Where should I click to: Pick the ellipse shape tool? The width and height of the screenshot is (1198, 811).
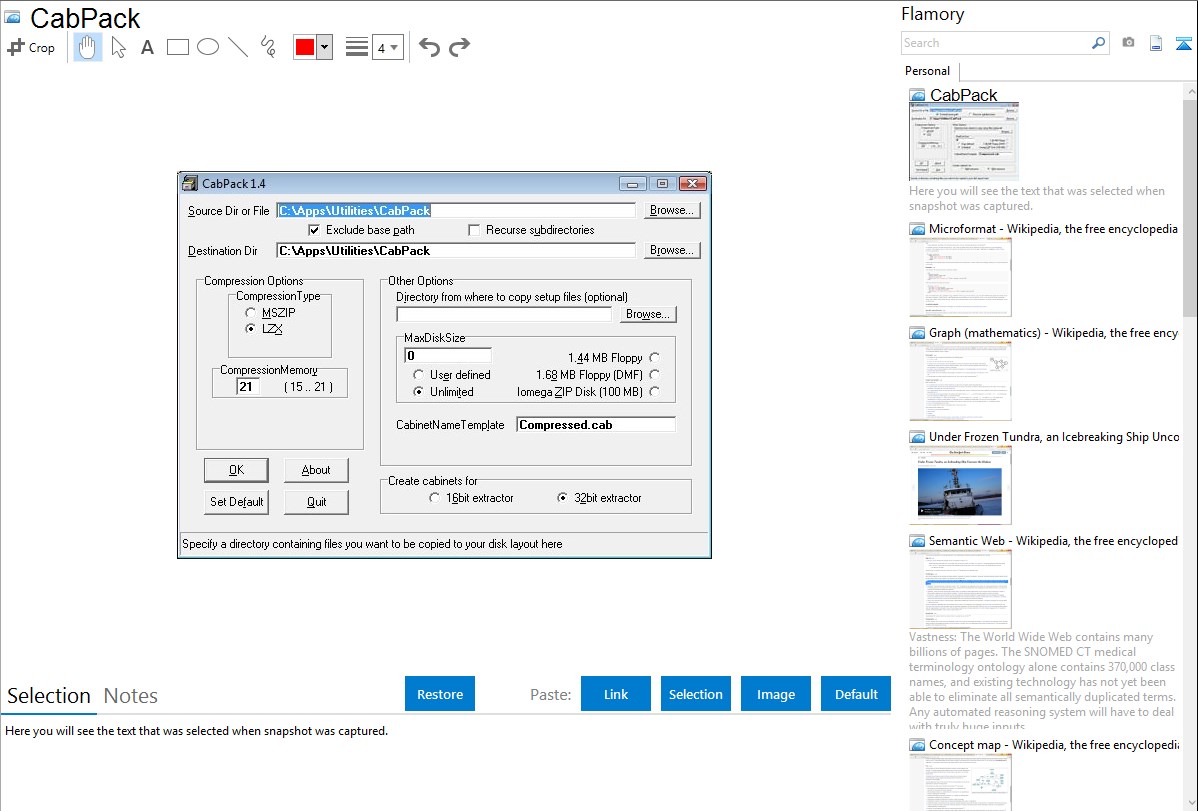(208, 47)
